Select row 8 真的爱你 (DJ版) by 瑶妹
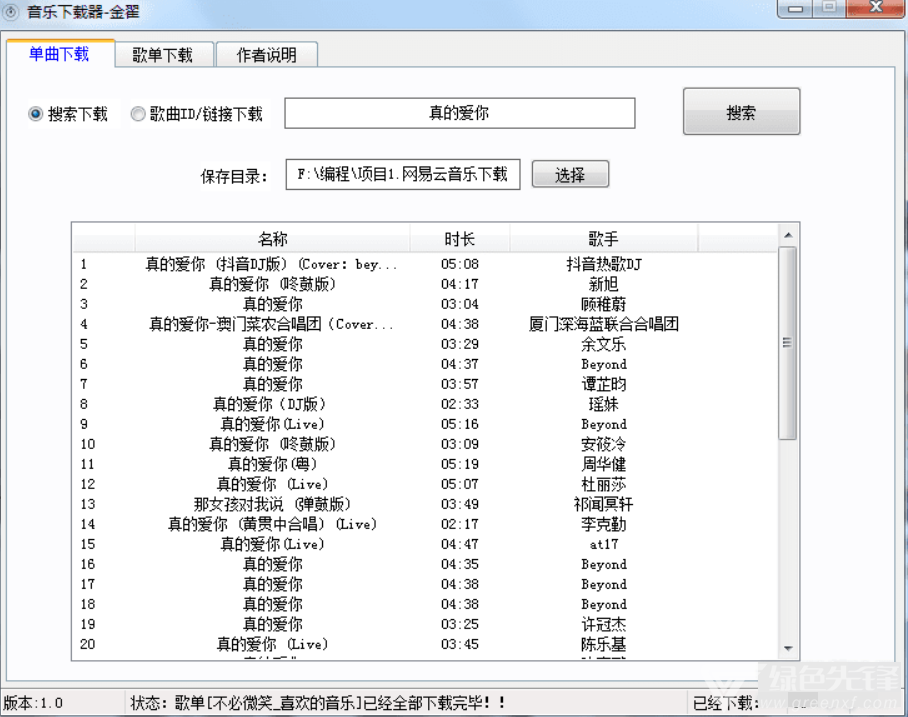This screenshot has height=717, width=908. click(426, 404)
